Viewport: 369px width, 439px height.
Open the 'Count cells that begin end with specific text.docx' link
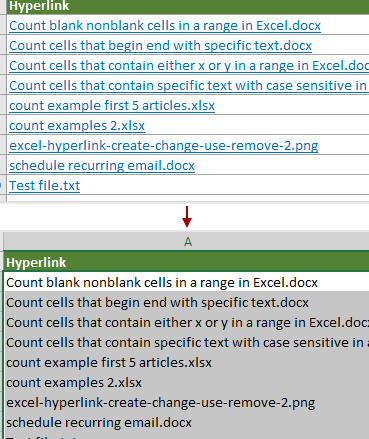click(160, 46)
